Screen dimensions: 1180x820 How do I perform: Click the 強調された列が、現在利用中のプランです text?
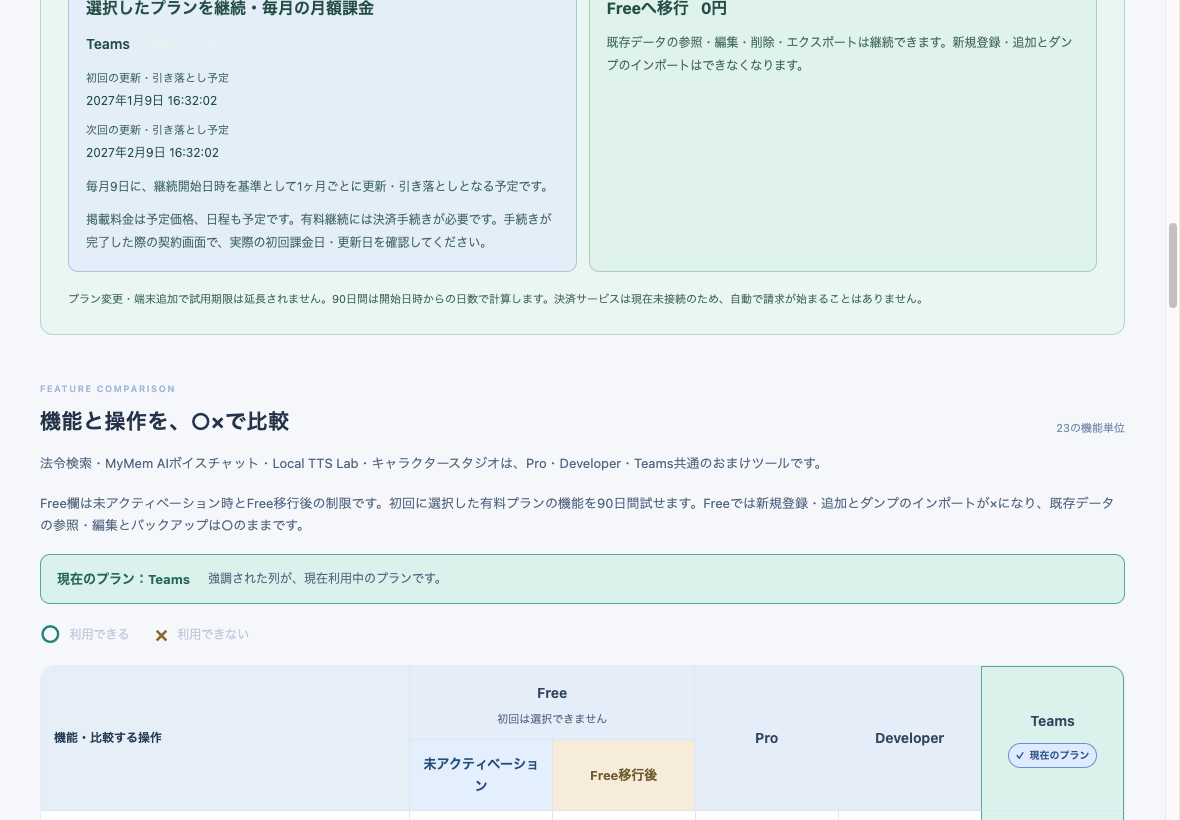pos(327,579)
